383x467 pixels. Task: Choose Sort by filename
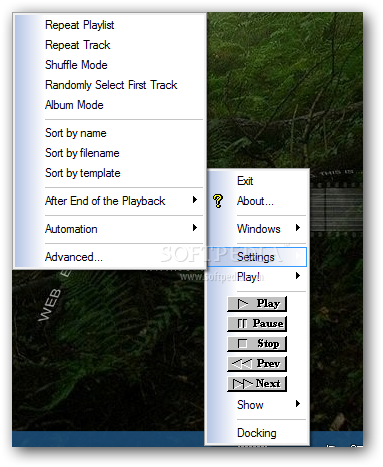pos(109,153)
